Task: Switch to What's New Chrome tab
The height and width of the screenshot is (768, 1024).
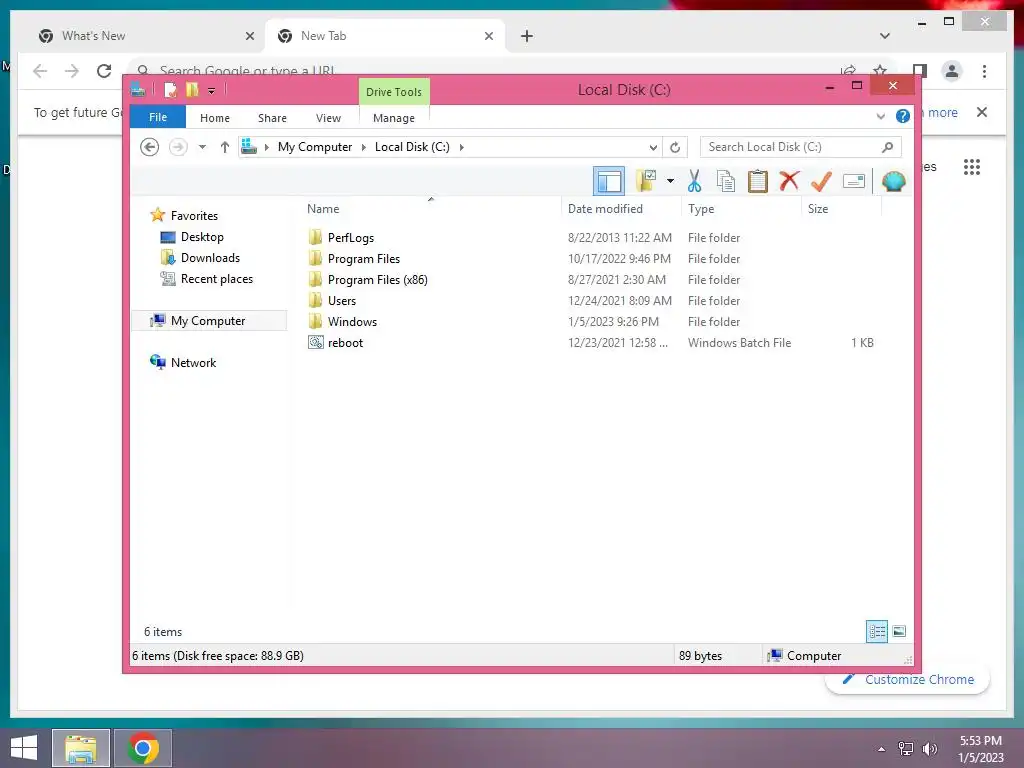Action: [146, 36]
